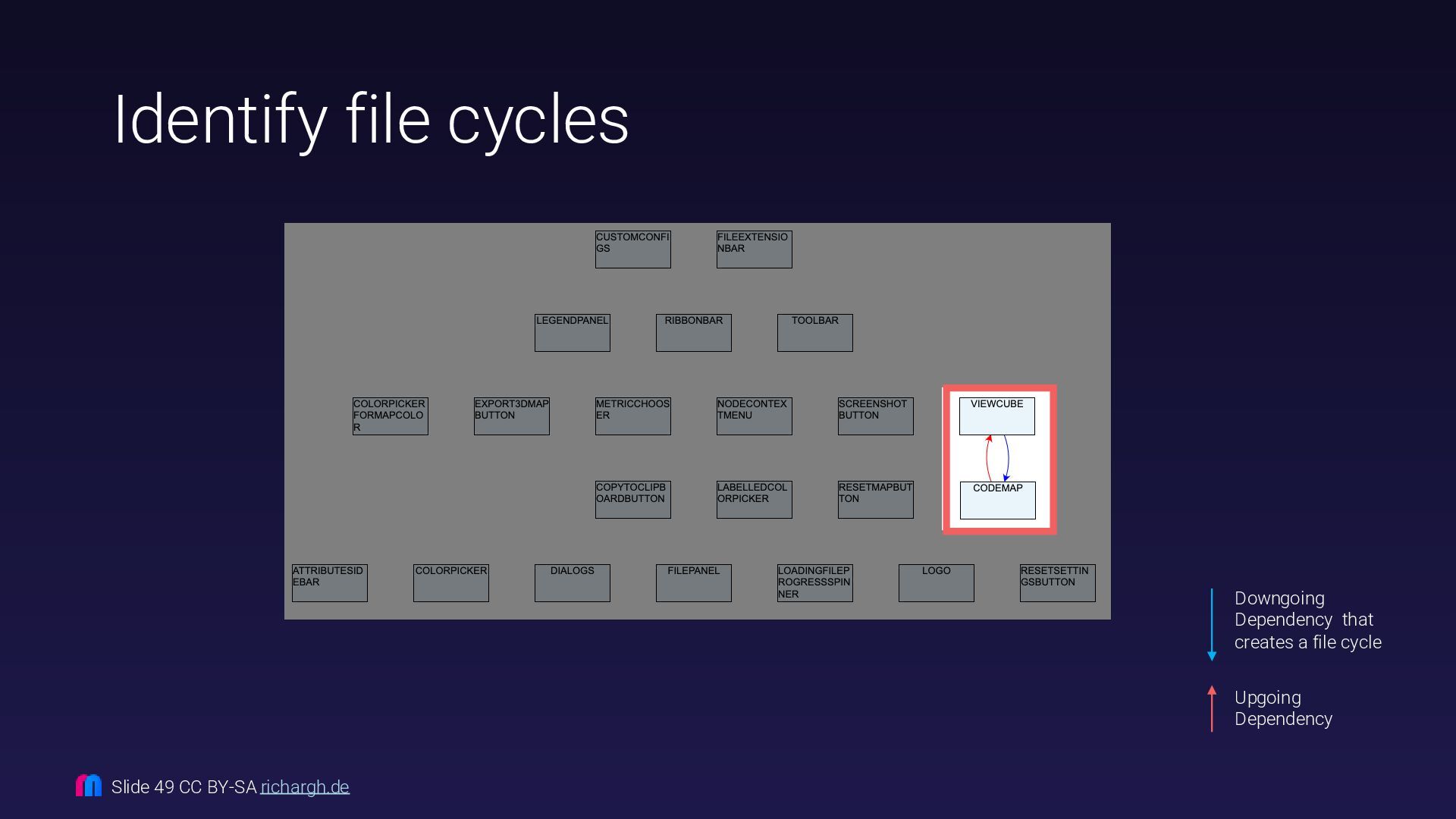
Task: Select the ATTRIBUTESIDEBAR node
Action: tap(329, 583)
